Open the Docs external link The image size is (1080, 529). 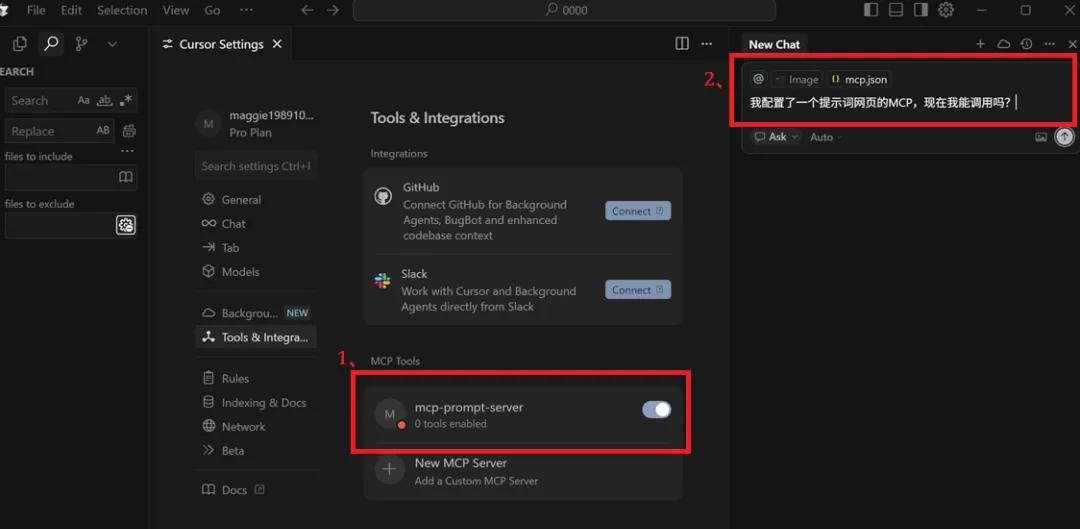point(233,490)
